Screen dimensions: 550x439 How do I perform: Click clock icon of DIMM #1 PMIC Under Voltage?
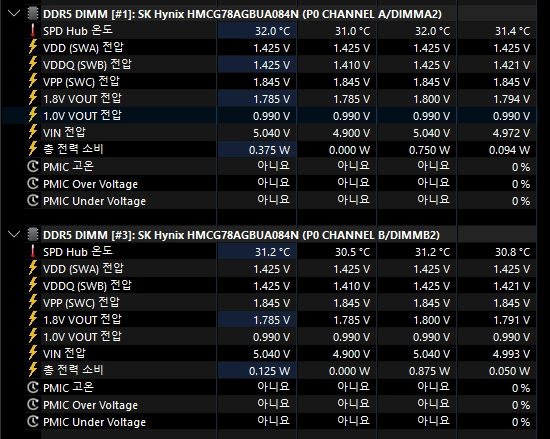click(x=33, y=201)
